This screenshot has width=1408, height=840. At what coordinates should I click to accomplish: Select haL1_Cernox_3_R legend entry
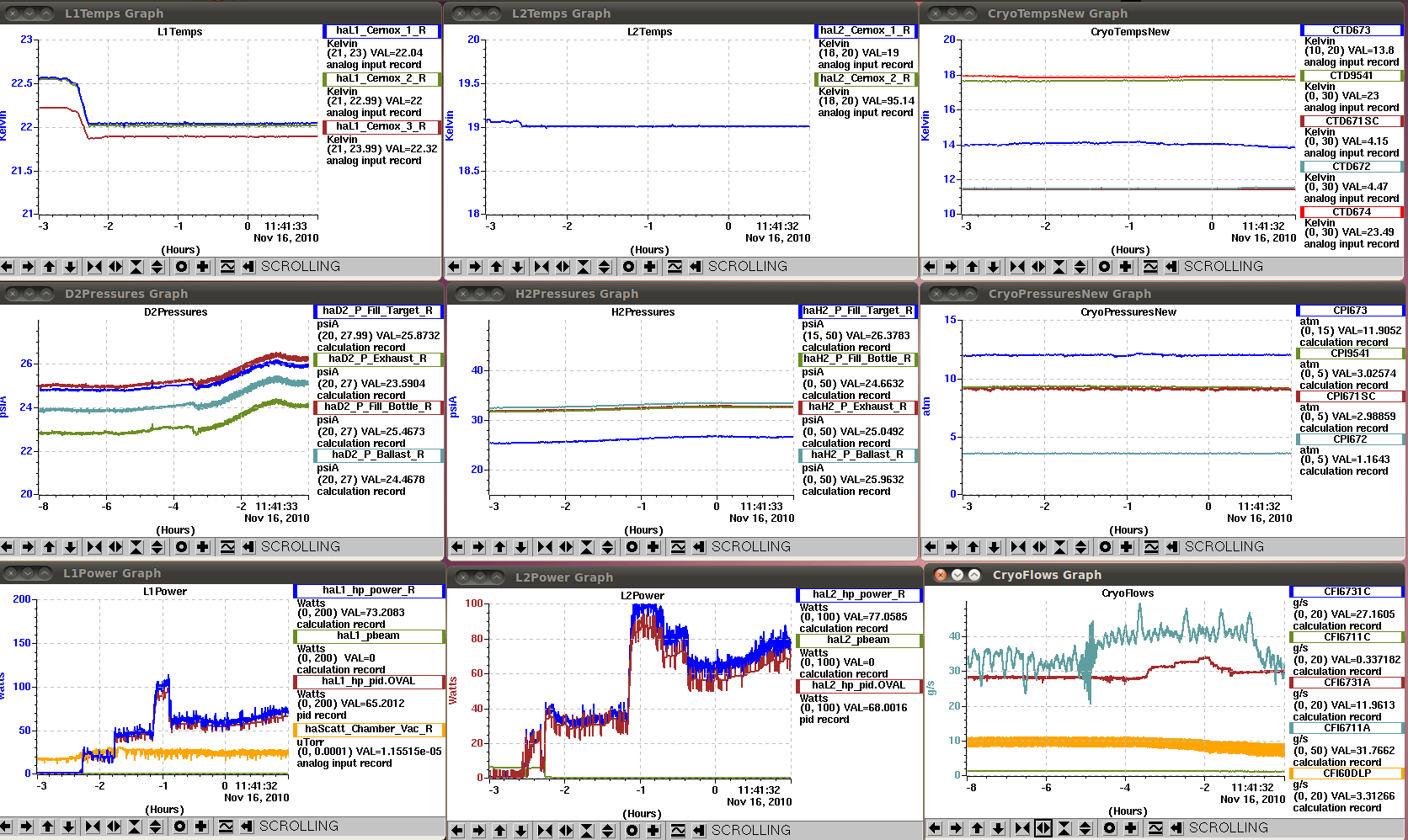381,126
